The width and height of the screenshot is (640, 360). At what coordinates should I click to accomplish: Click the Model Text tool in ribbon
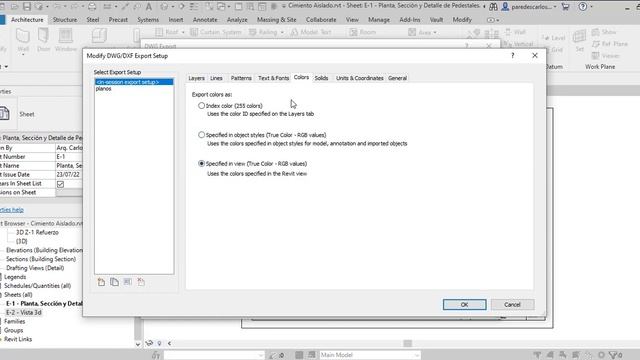point(311,32)
